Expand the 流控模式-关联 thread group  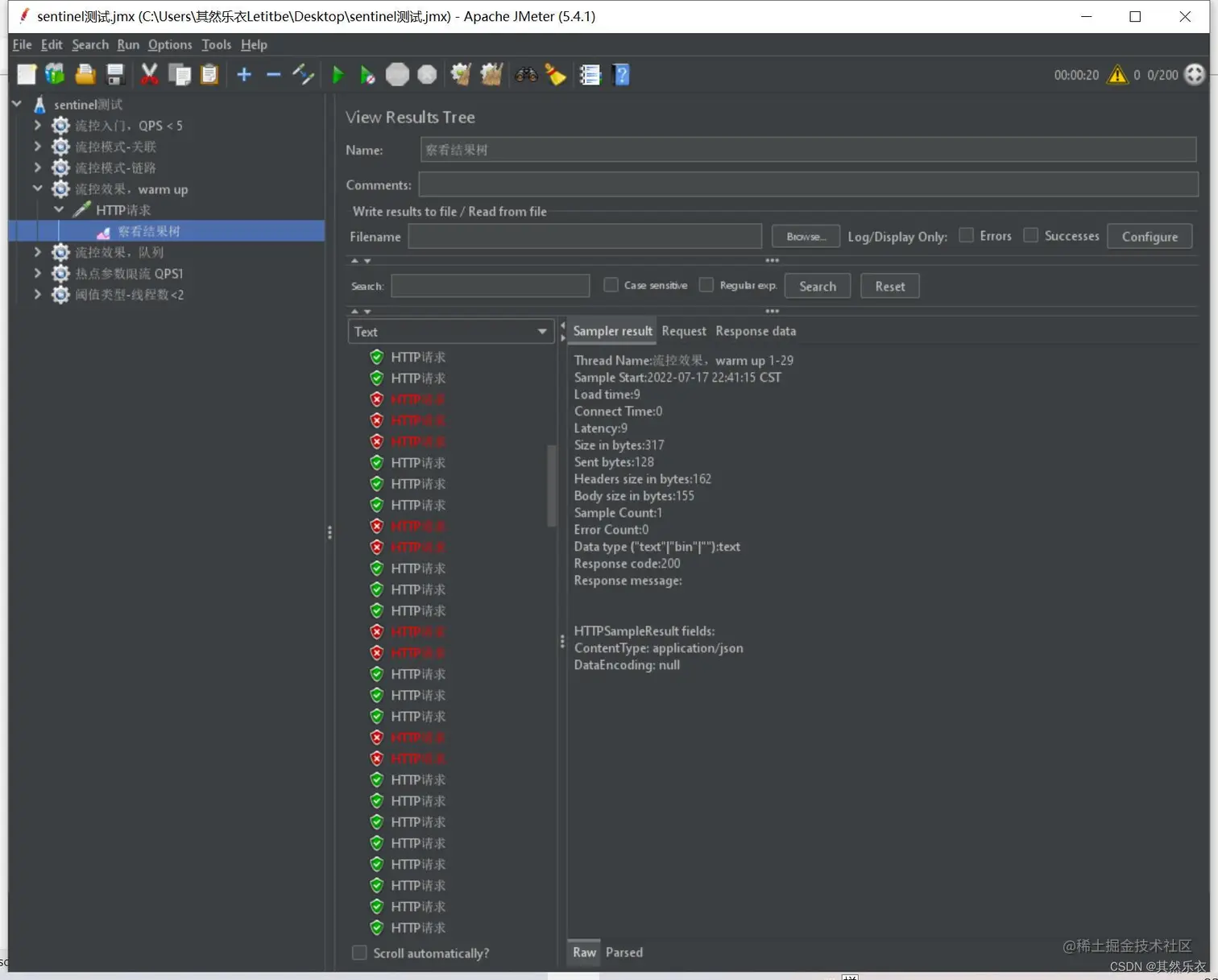pyautogui.click(x=37, y=147)
